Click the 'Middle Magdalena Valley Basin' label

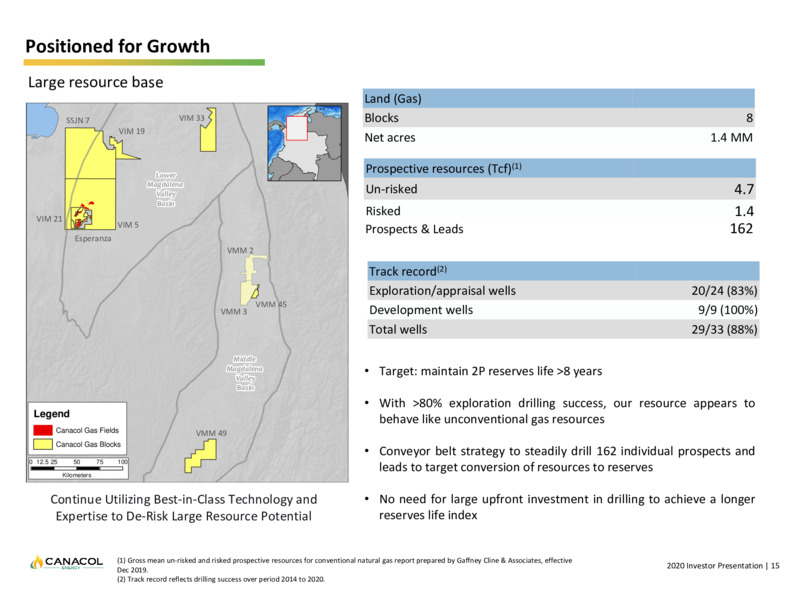(245, 373)
